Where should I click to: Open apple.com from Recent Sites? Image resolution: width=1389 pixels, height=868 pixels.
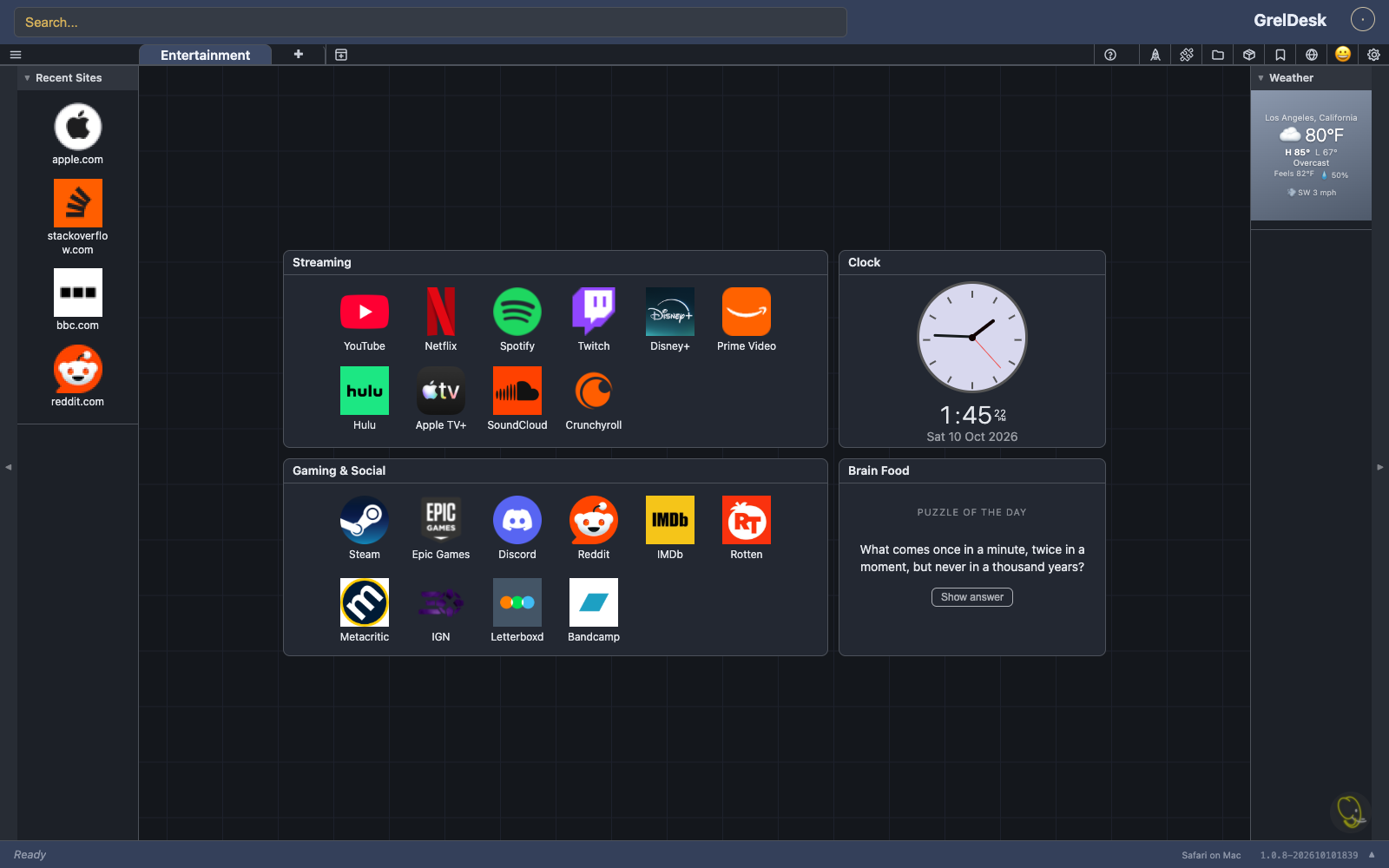tap(78, 135)
